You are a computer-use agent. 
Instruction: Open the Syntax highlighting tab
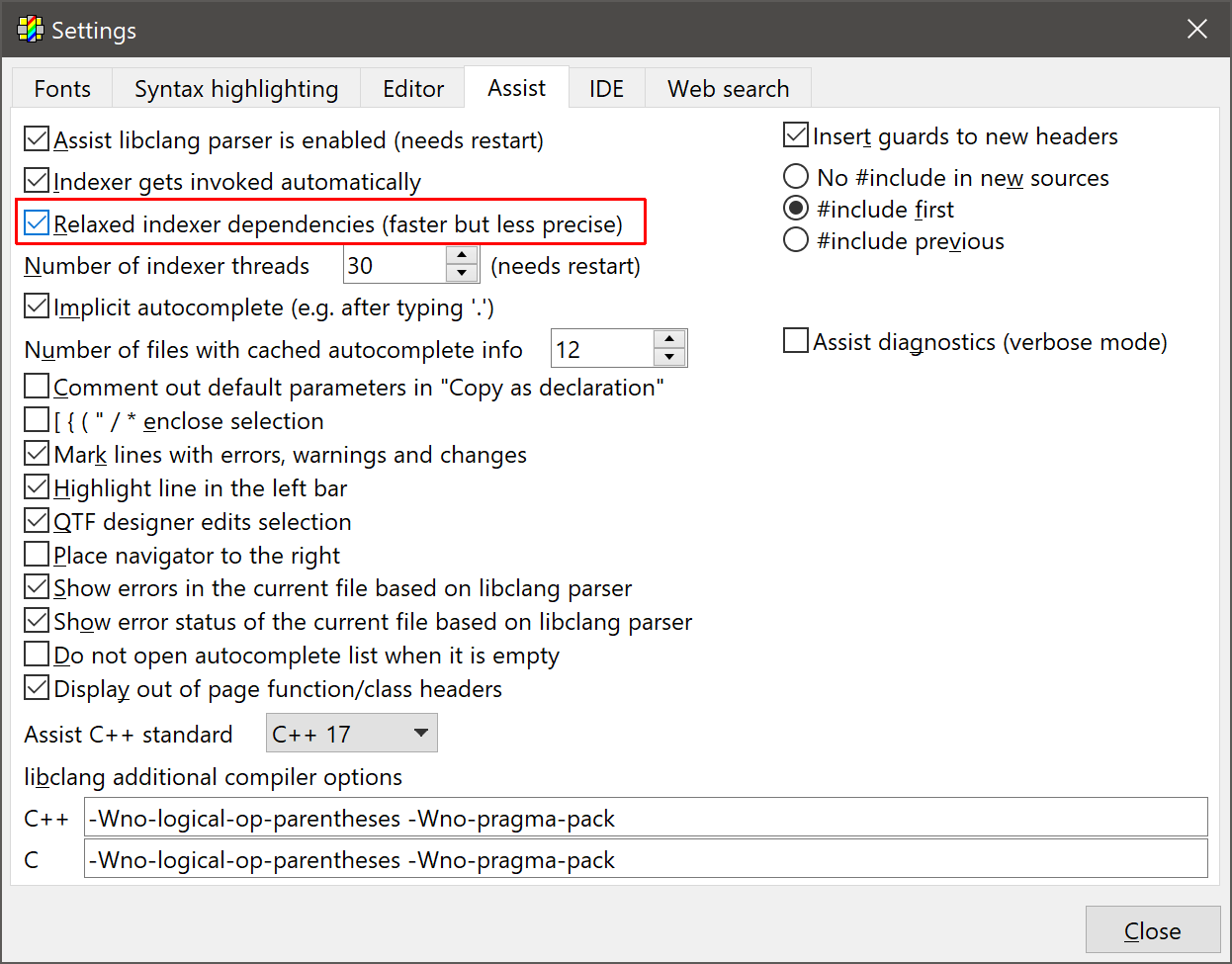point(236,89)
